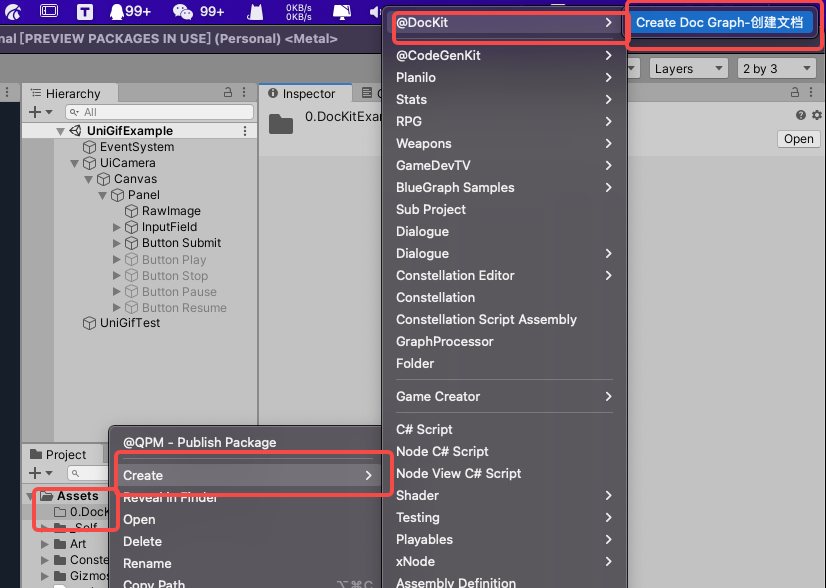Open the Stats submenu
This screenshot has width=826, height=588.
pos(505,100)
